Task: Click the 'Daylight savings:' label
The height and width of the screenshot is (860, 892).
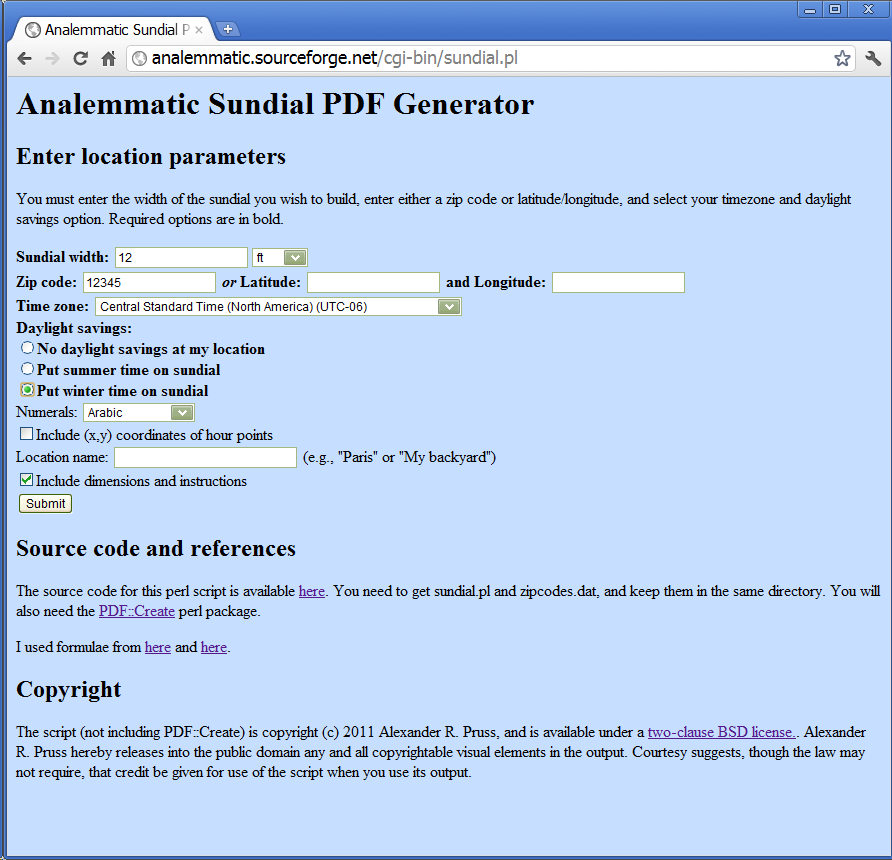Action: 74,328
